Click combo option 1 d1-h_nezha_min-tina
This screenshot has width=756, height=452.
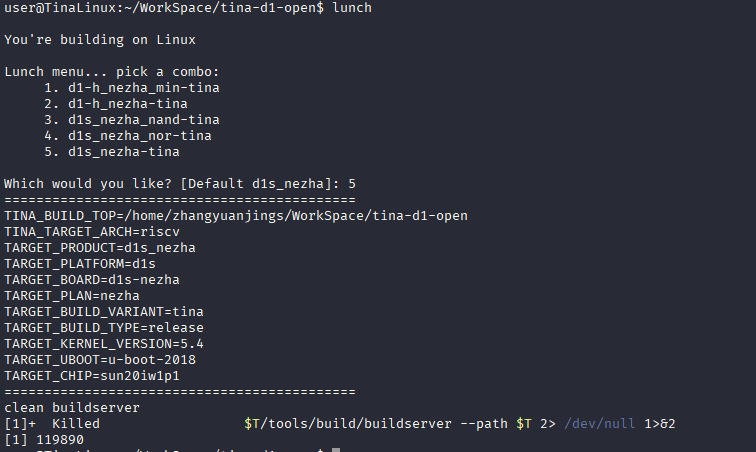(131, 88)
